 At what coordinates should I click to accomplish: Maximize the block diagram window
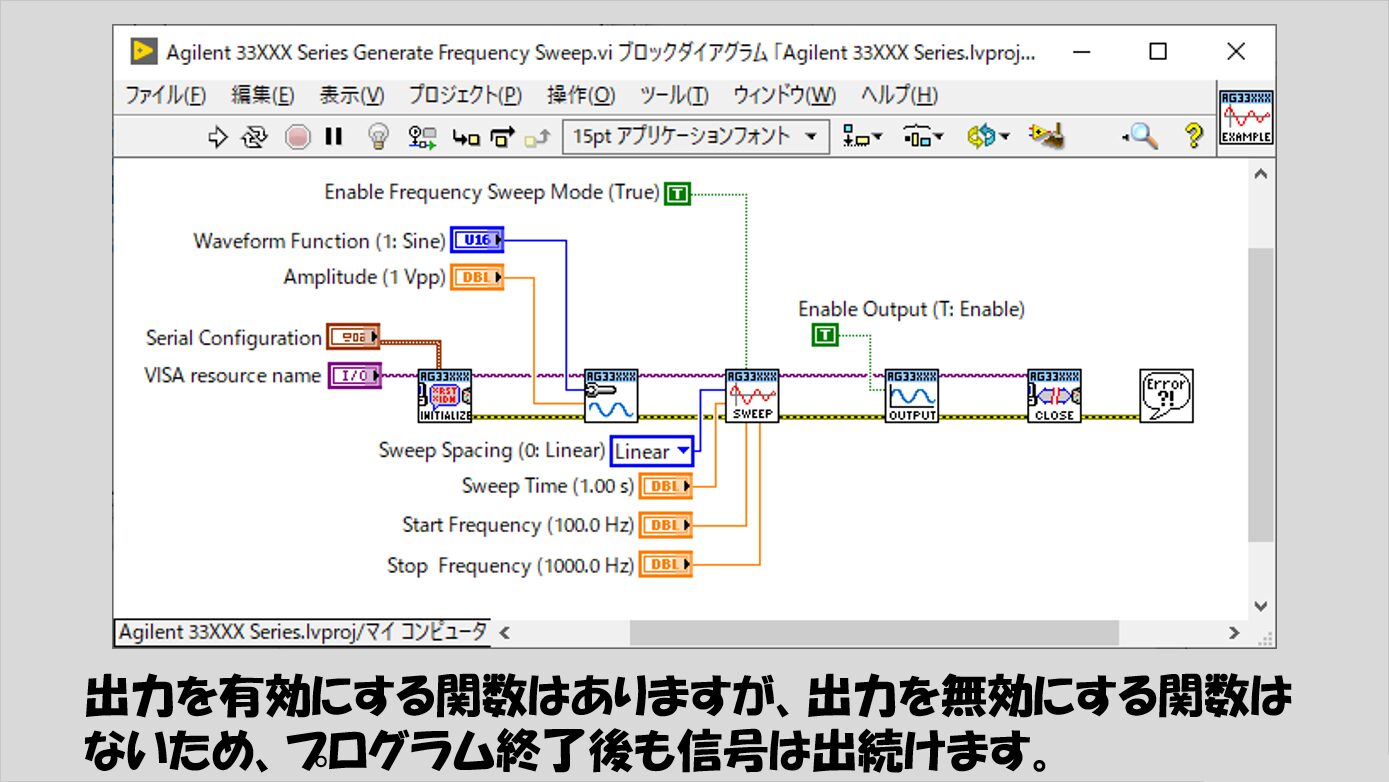point(1158,52)
